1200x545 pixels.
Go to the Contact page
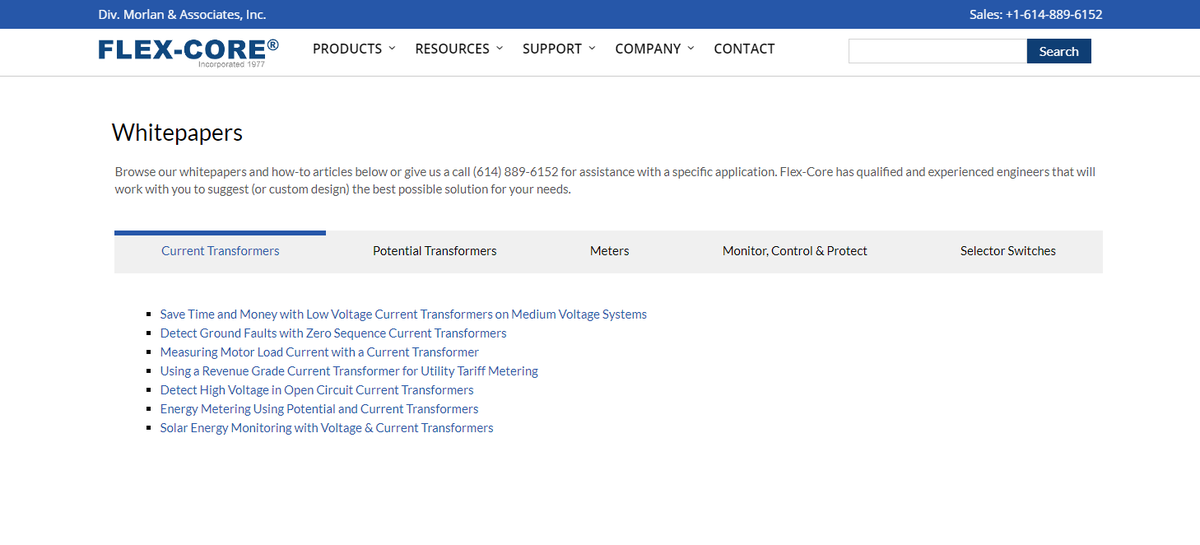[744, 49]
